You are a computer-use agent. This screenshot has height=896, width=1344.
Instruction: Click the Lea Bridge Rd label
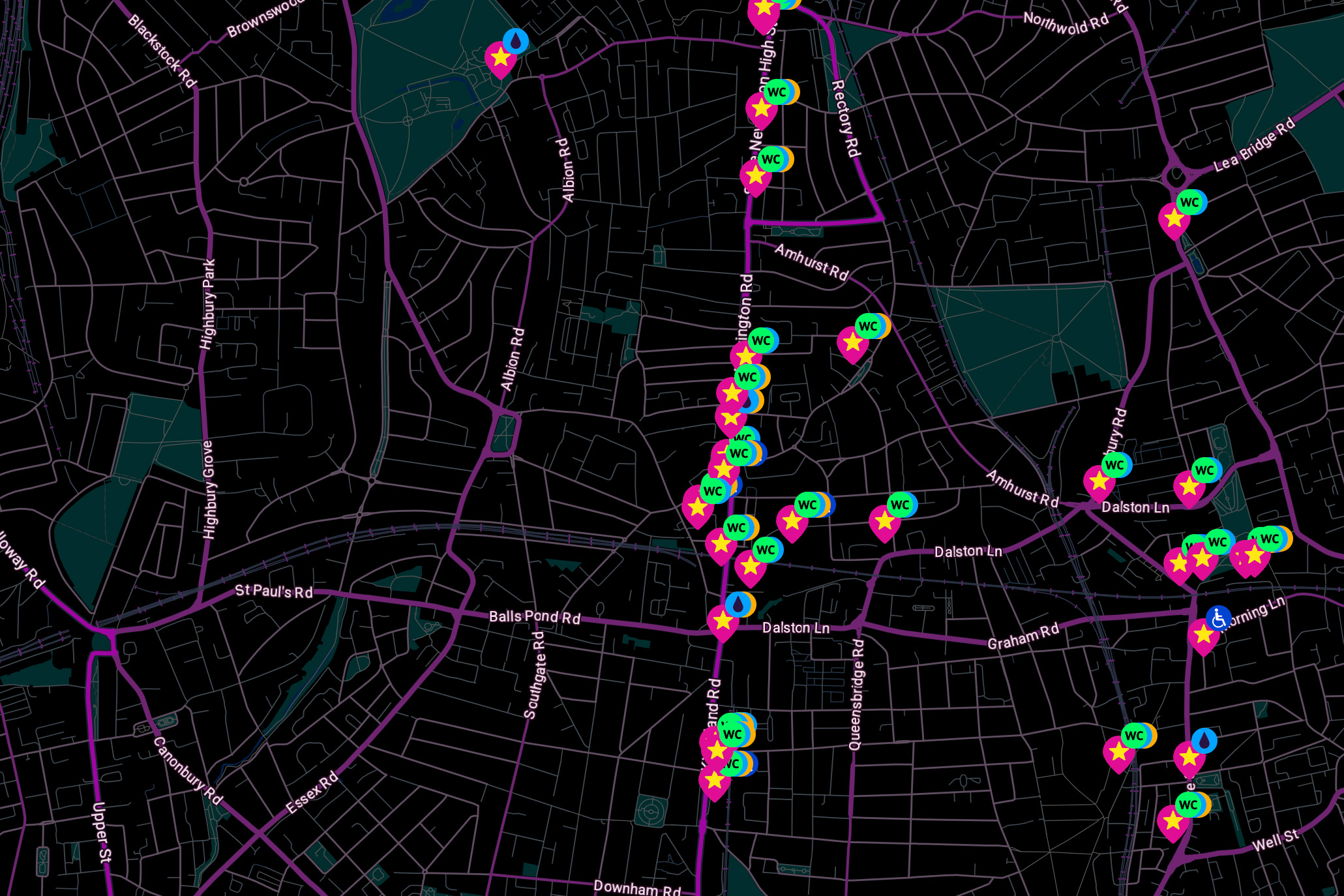pos(1254,145)
